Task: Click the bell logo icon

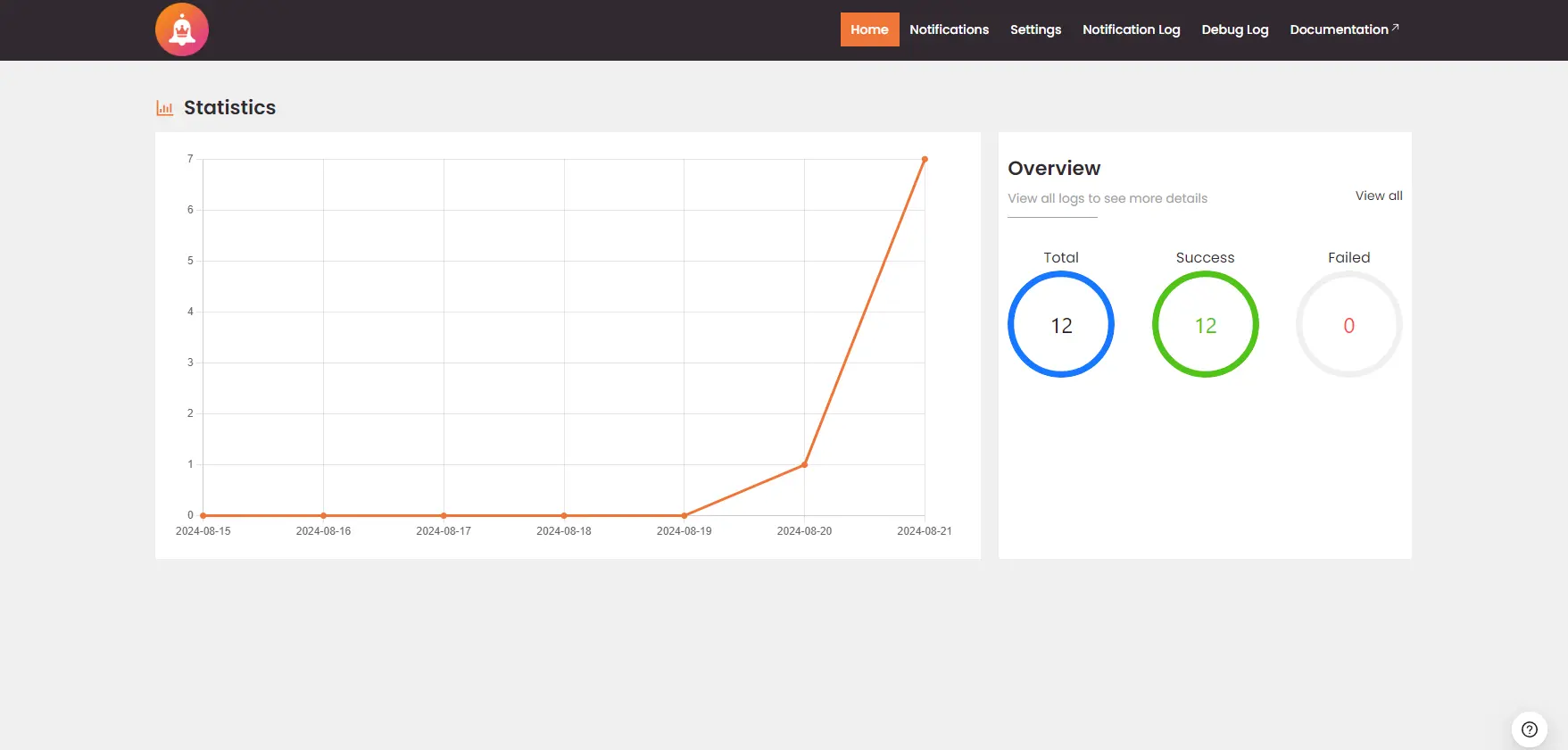Action: (182, 29)
